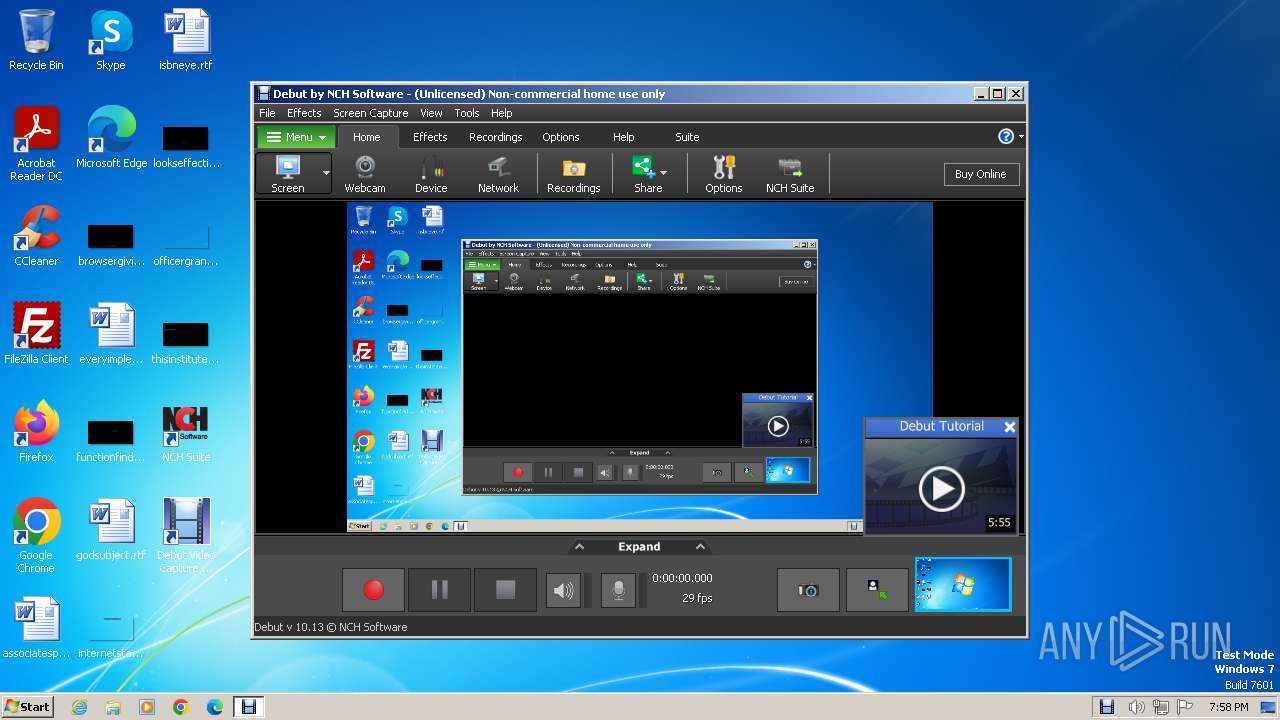Open Recycle Bin desktop icon
This screenshot has height=720, width=1280.
click(36, 40)
